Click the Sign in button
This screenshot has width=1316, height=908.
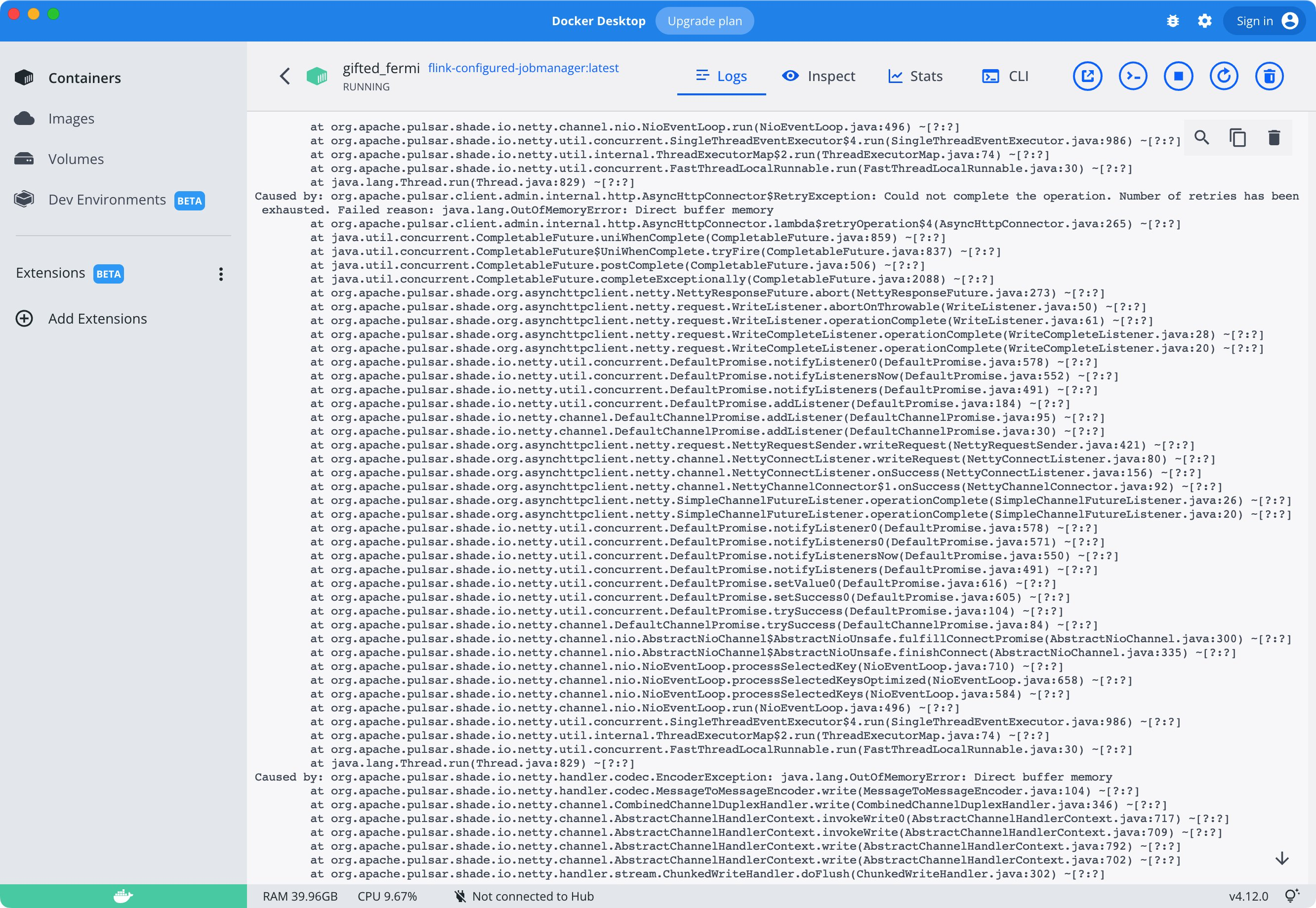point(1264,21)
